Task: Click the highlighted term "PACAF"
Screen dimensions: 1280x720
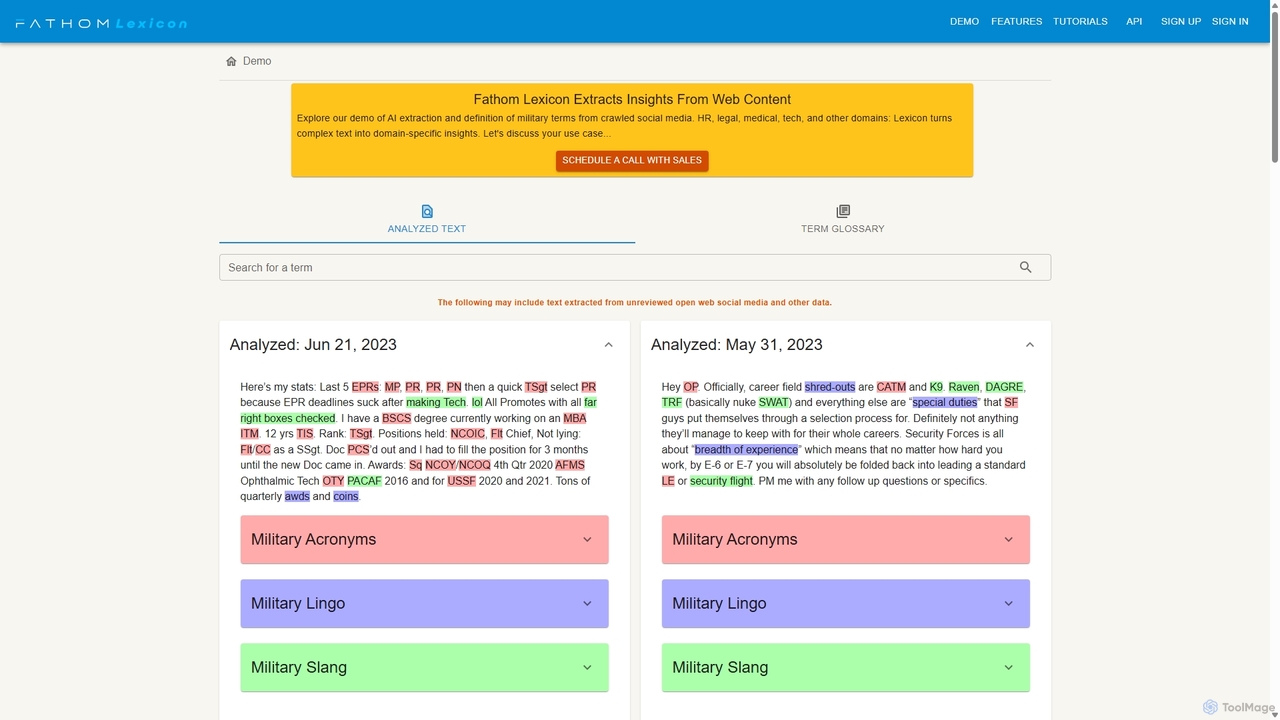Action: click(x=365, y=481)
